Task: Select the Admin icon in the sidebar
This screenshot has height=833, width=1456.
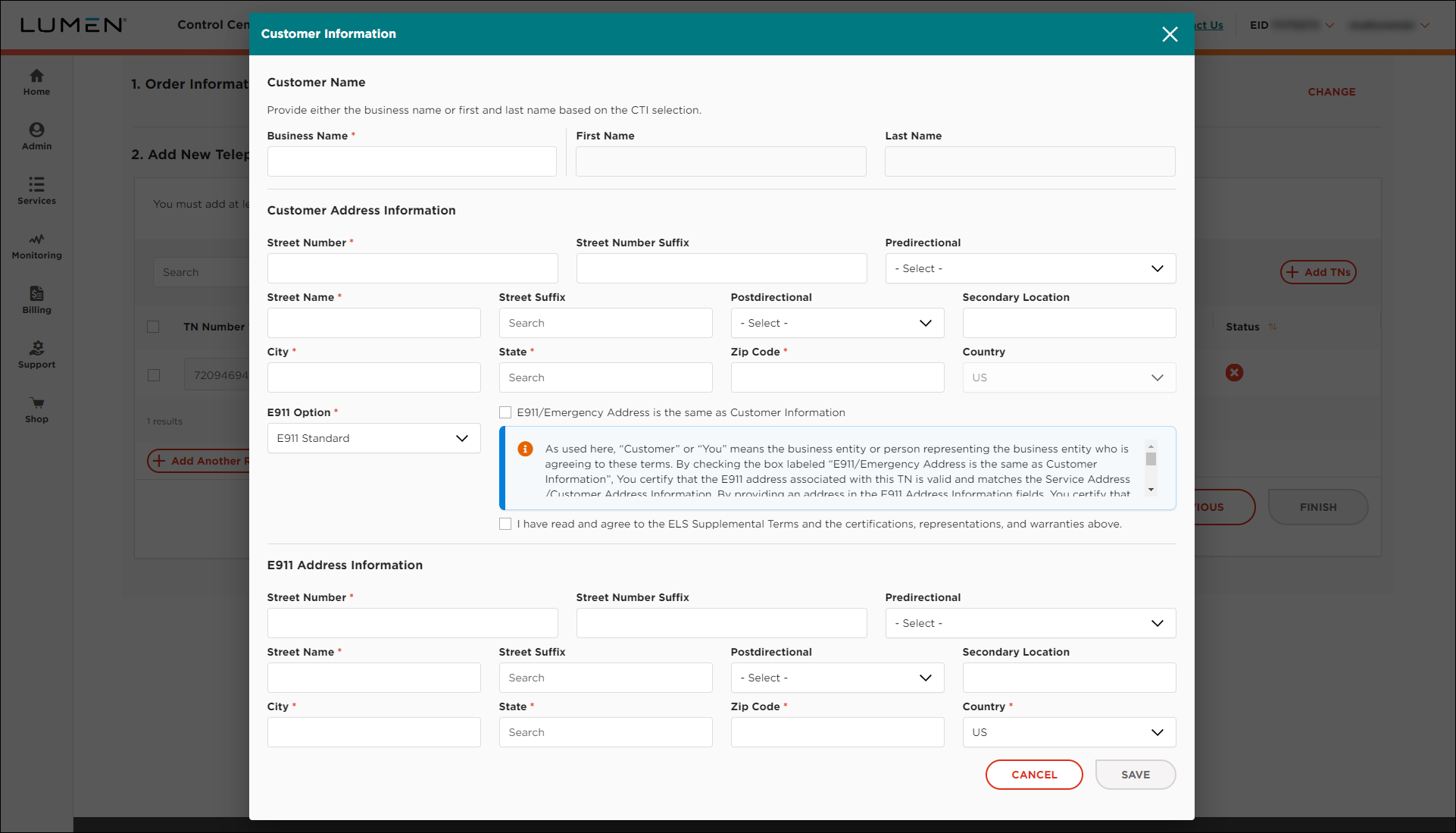Action: click(36, 135)
